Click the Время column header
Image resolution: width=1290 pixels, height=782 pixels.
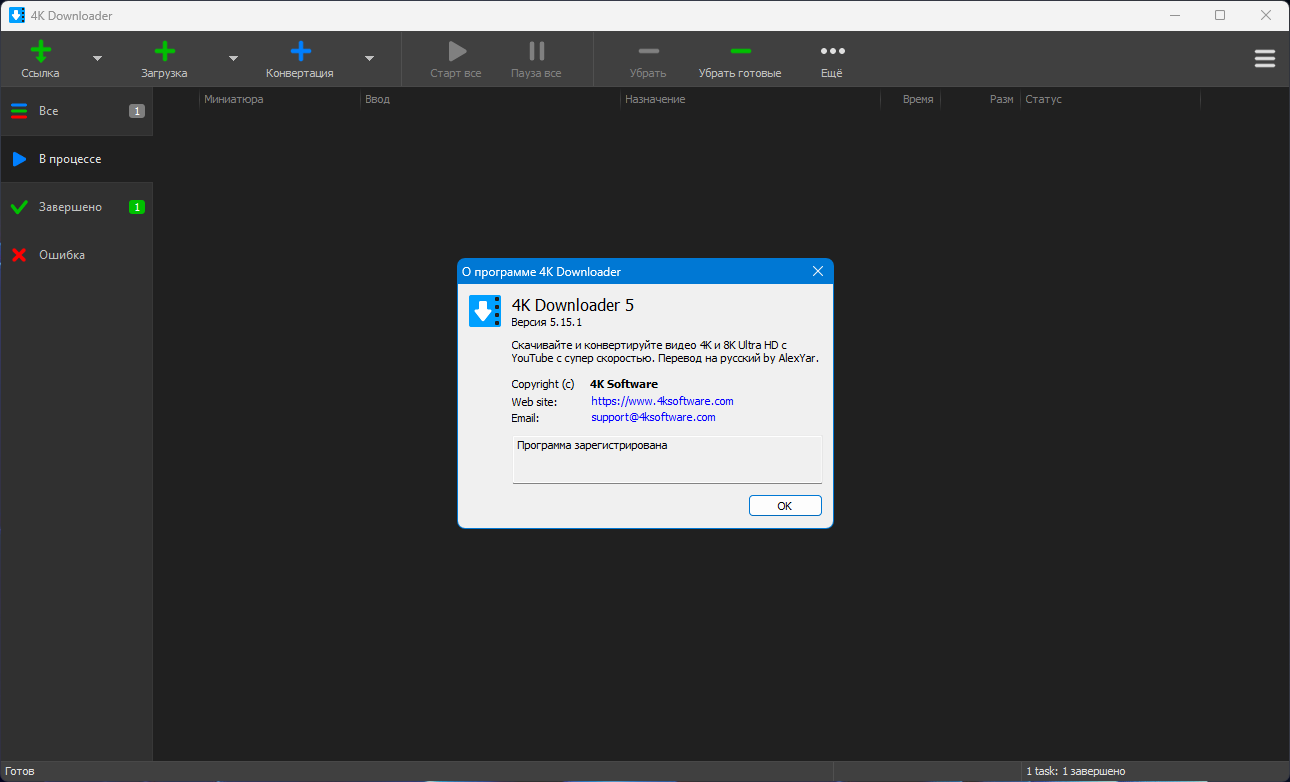(x=910, y=99)
